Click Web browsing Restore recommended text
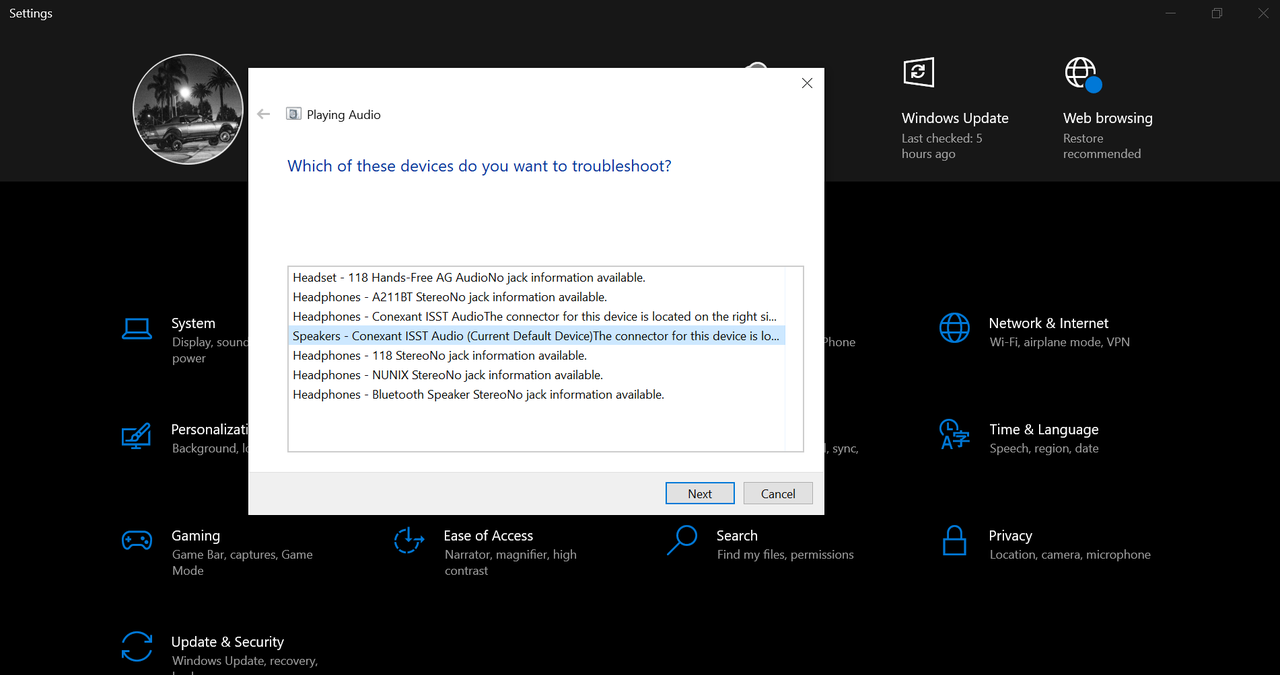This screenshot has height=675, width=1280. [1102, 146]
